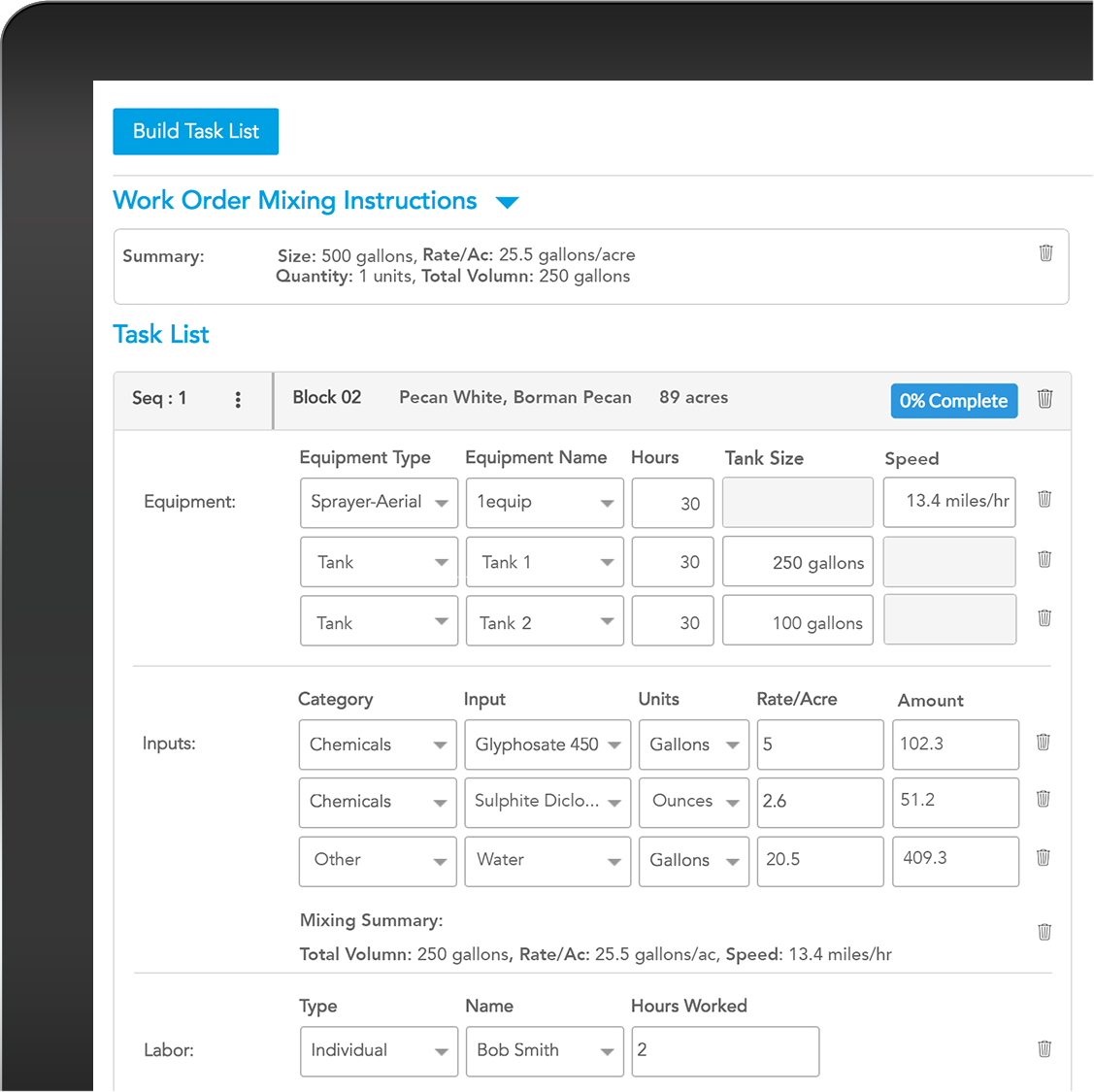This screenshot has width=1094, height=1092.
Task: Collapse Work Order Mixing Instructions section
Action: (x=508, y=202)
